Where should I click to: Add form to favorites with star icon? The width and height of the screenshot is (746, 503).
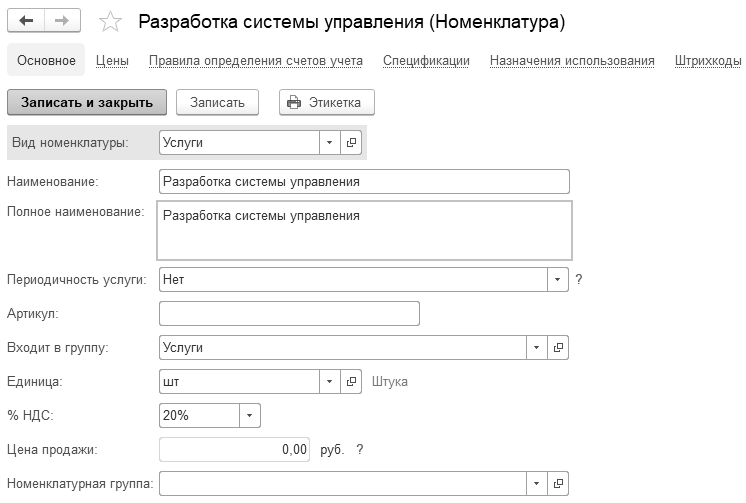(111, 22)
